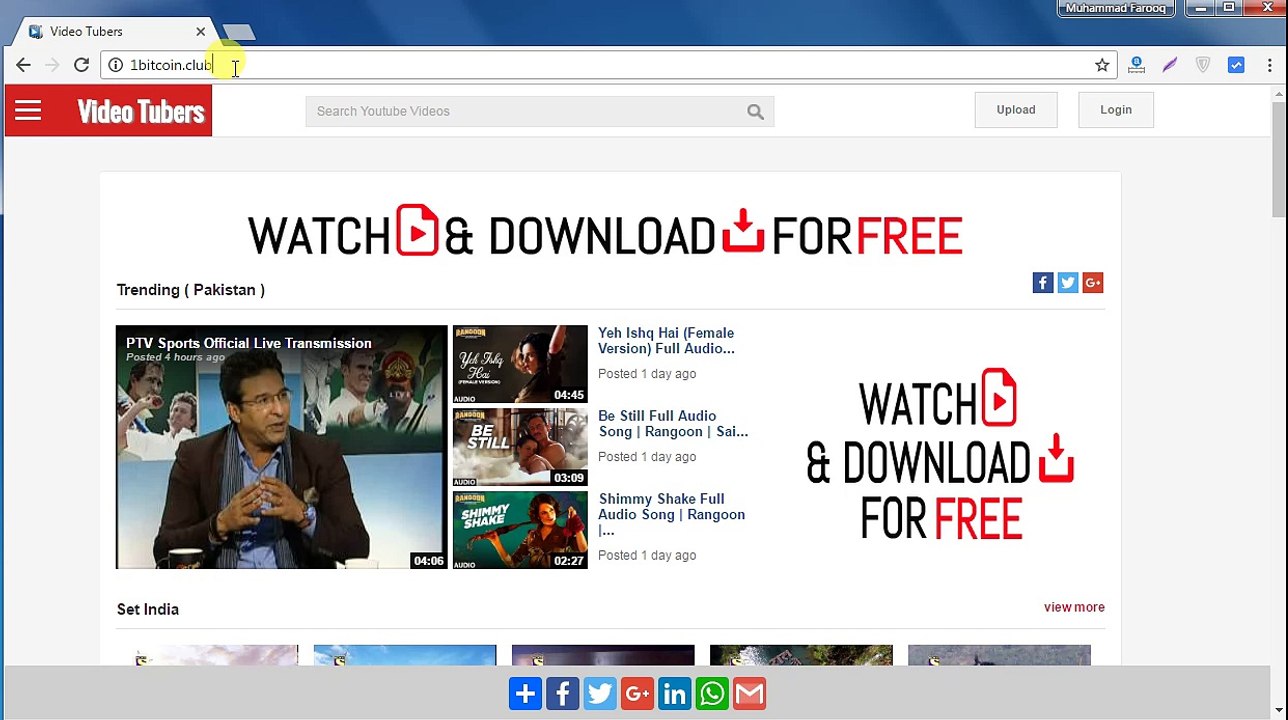Open the first Set India video thumbnail

(207, 655)
